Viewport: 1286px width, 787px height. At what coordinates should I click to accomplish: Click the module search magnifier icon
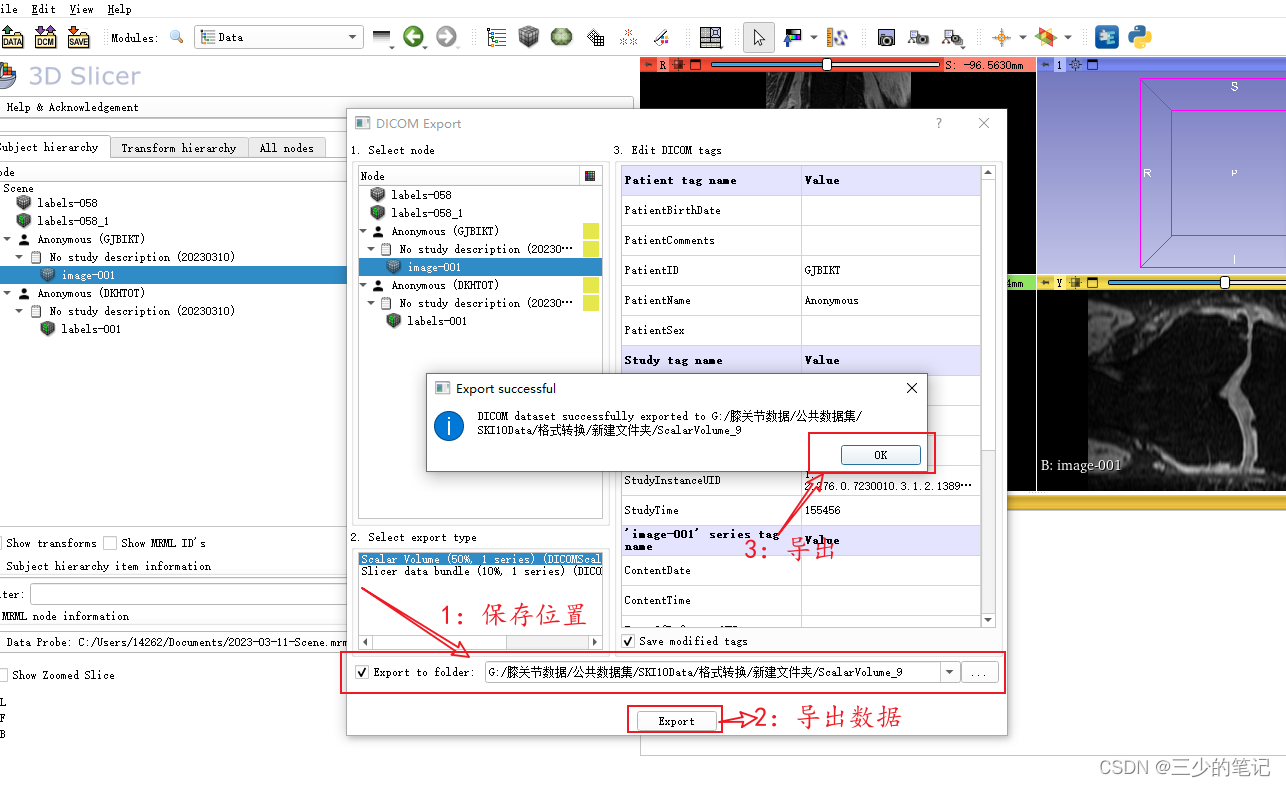point(177,37)
